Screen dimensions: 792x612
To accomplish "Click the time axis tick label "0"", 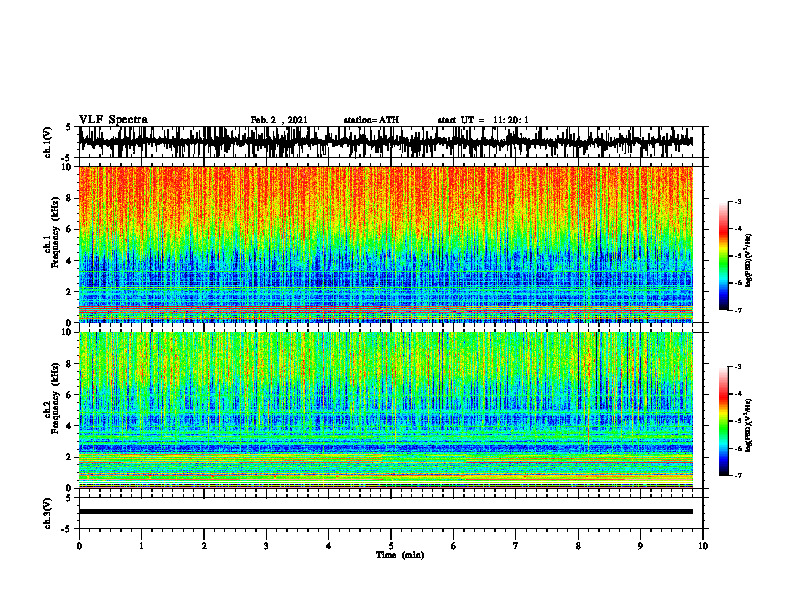I will pyautogui.click(x=79, y=546).
